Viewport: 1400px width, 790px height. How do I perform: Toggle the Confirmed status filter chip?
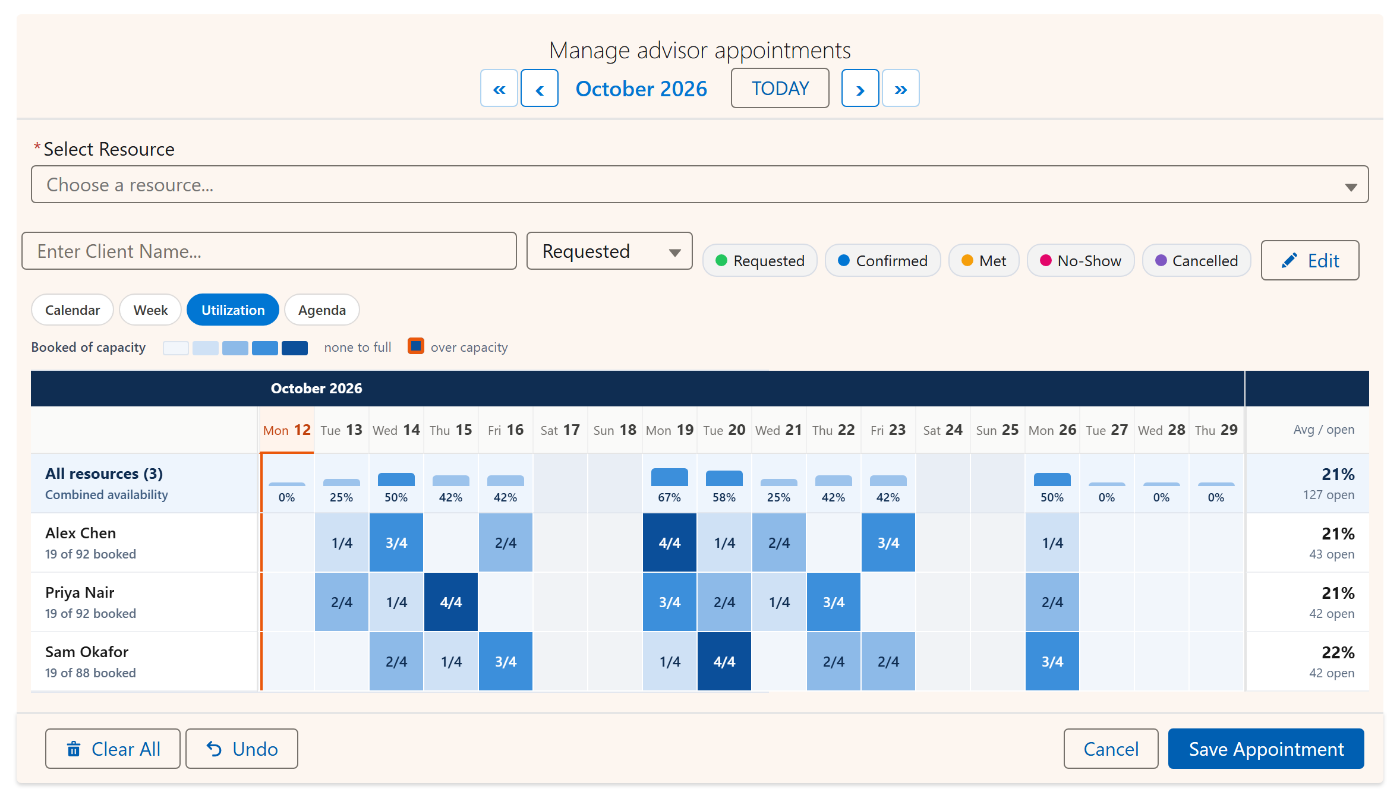tap(883, 261)
